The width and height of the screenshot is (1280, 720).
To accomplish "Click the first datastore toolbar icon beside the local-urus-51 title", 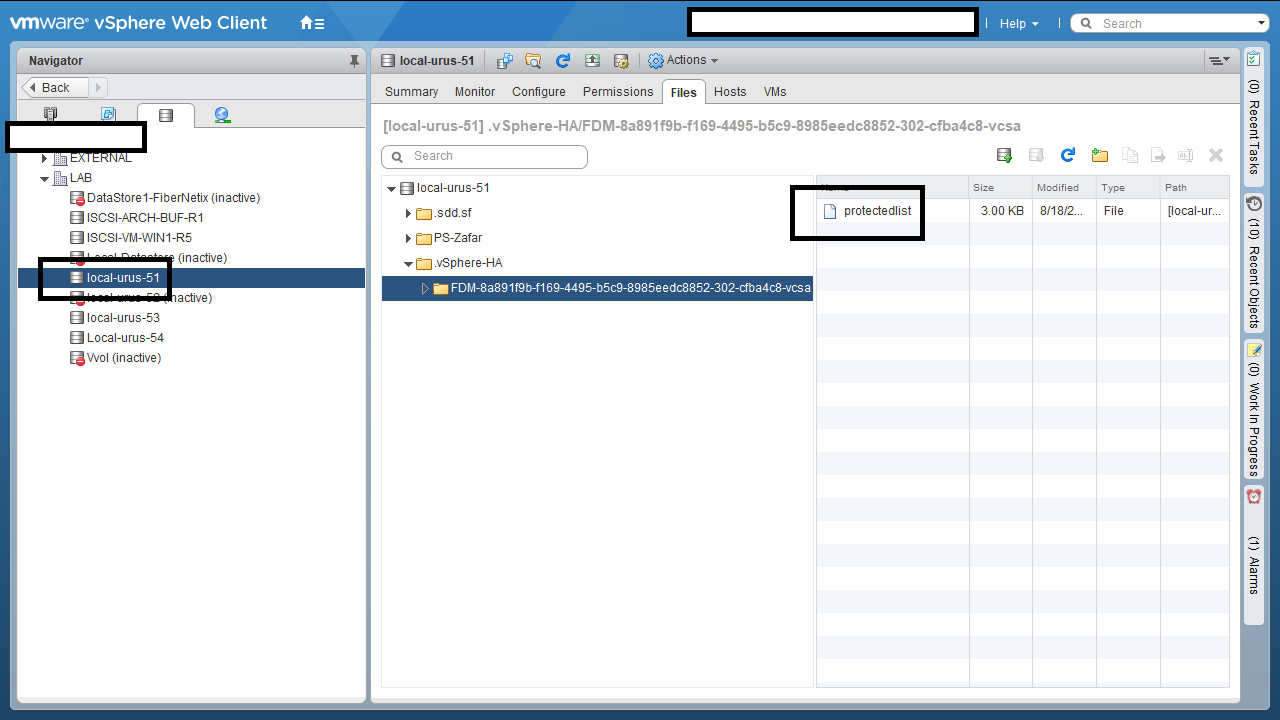I will (505, 61).
